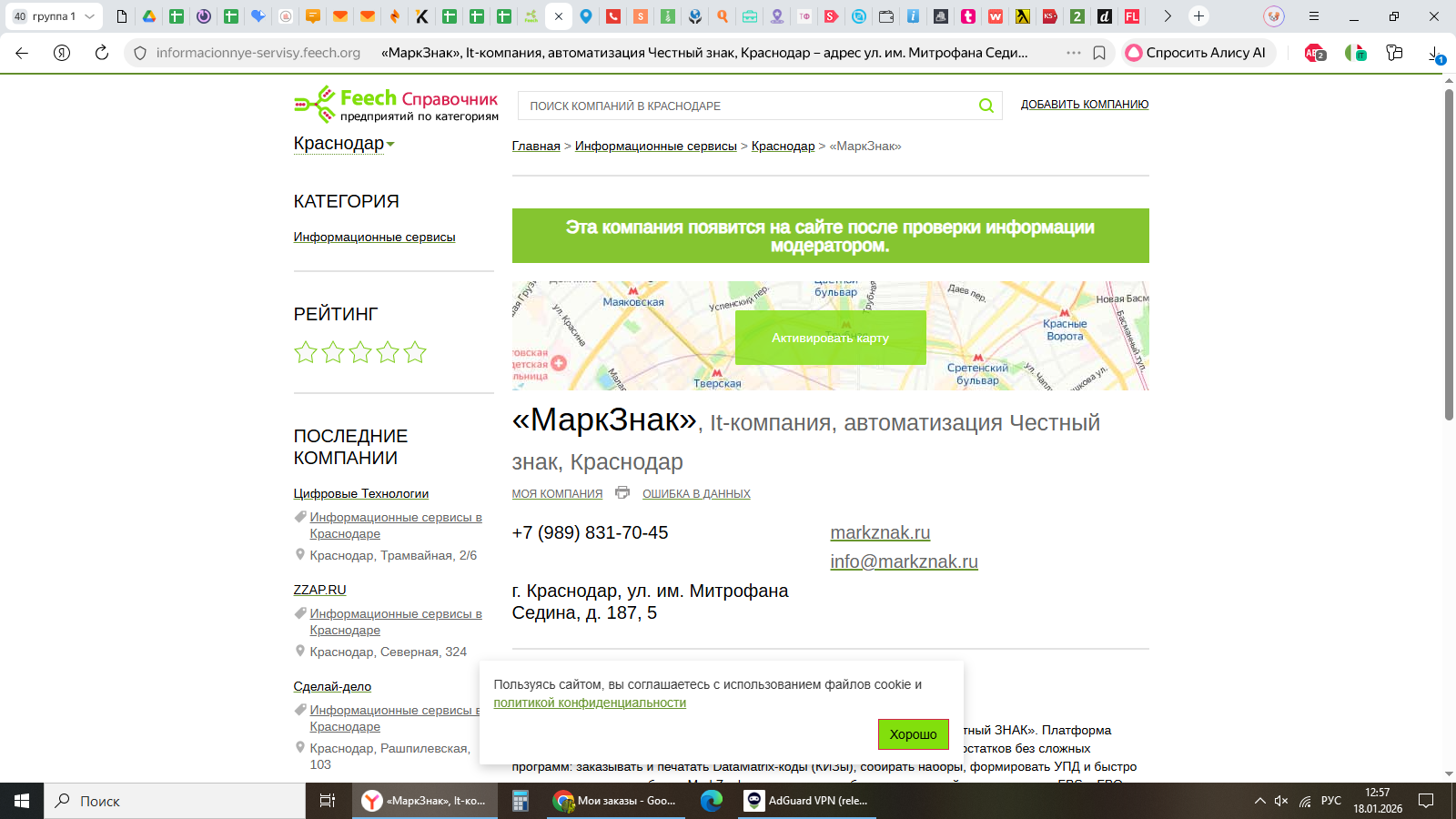Open the purple power-icon tab
This screenshot has width=1456, height=819.
(204, 16)
